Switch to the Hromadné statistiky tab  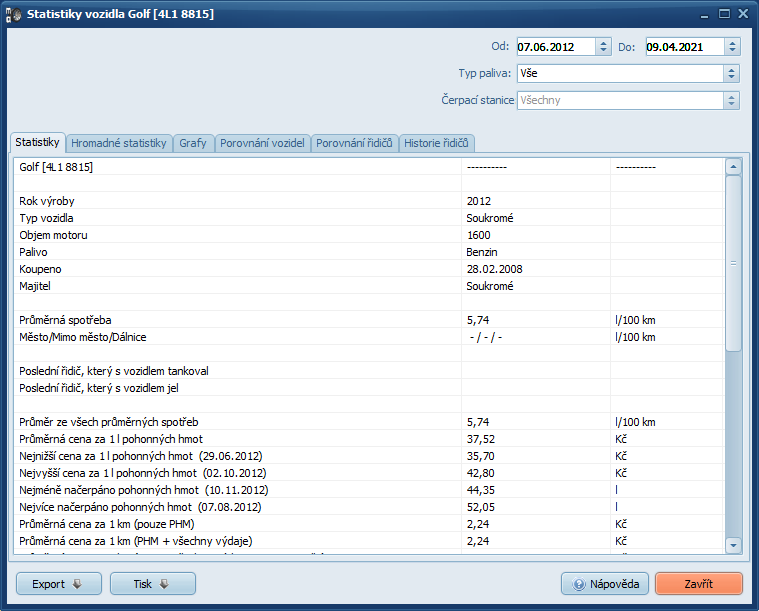click(x=119, y=143)
